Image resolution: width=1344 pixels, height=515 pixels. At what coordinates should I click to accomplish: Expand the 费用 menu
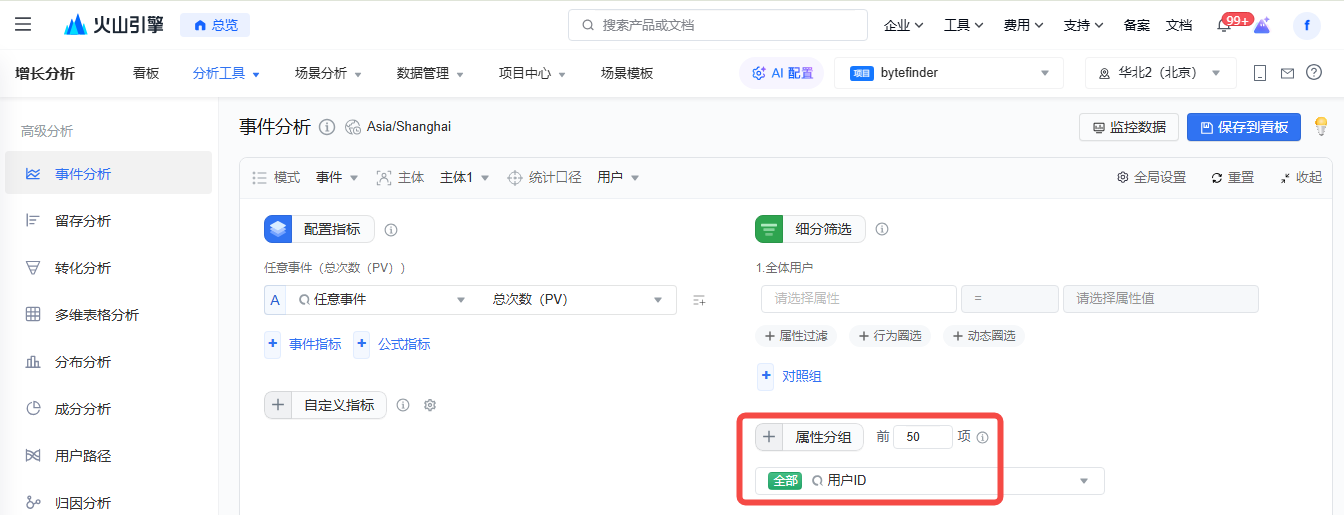(x=1023, y=25)
